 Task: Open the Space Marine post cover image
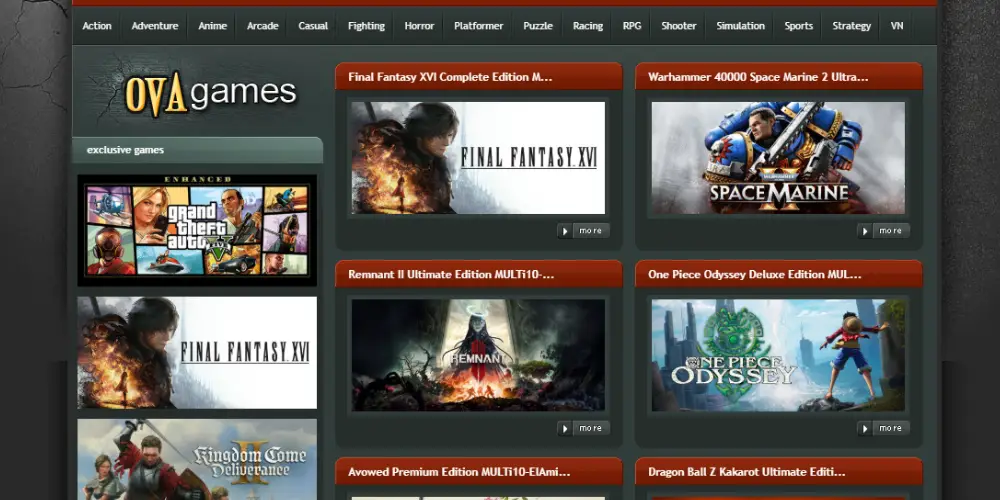tap(778, 158)
